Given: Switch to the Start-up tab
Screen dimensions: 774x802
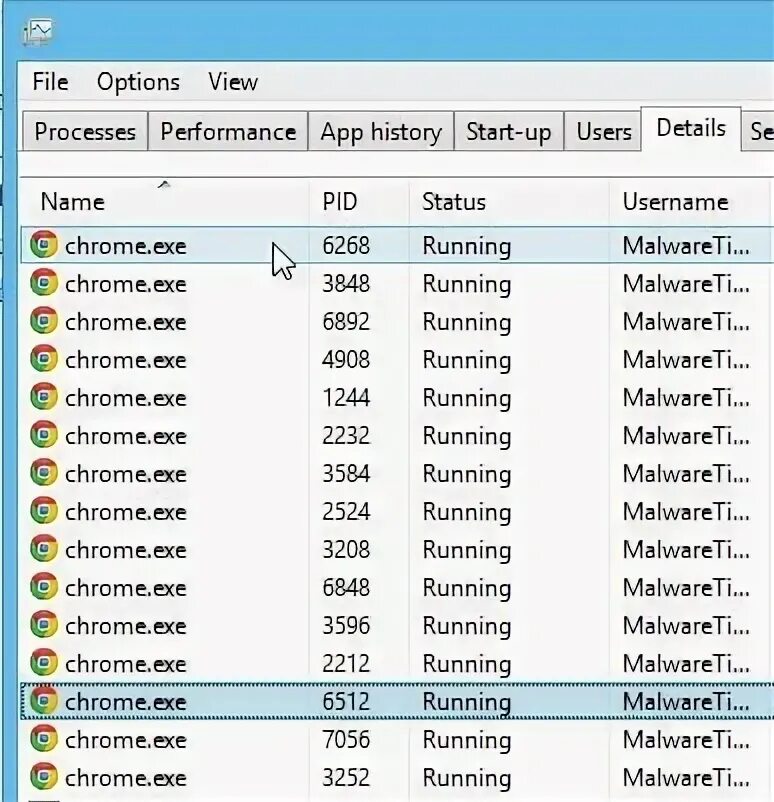Looking at the screenshot, I should click(x=508, y=131).
